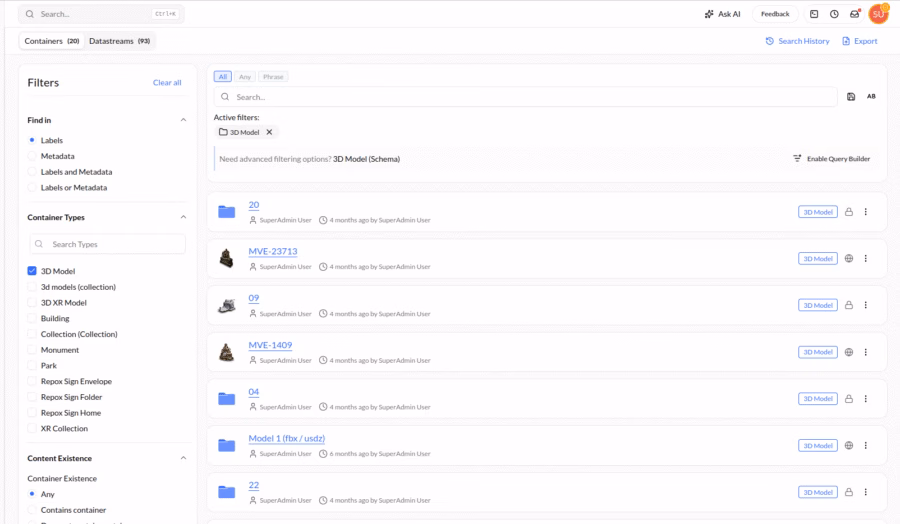
Task: Open the folder icon of container 20
Action: (227, 212)
